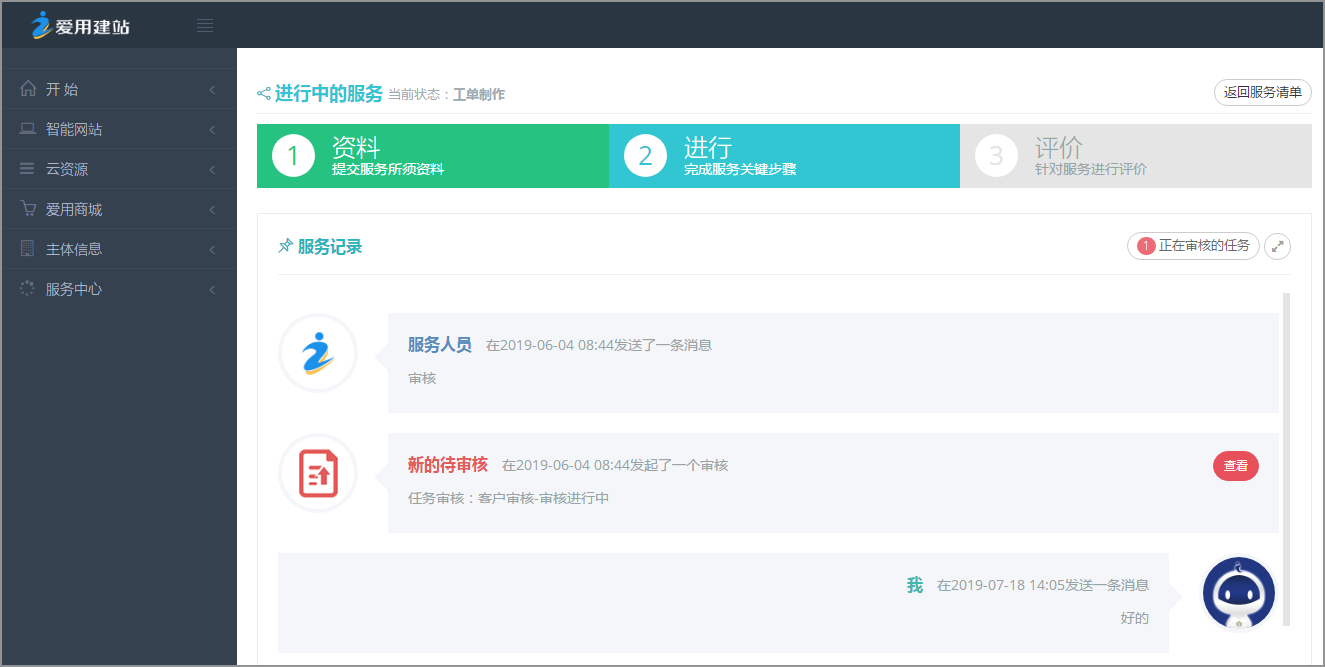
Task: Click the step 1 number circle
Action: tap(293, 156)
